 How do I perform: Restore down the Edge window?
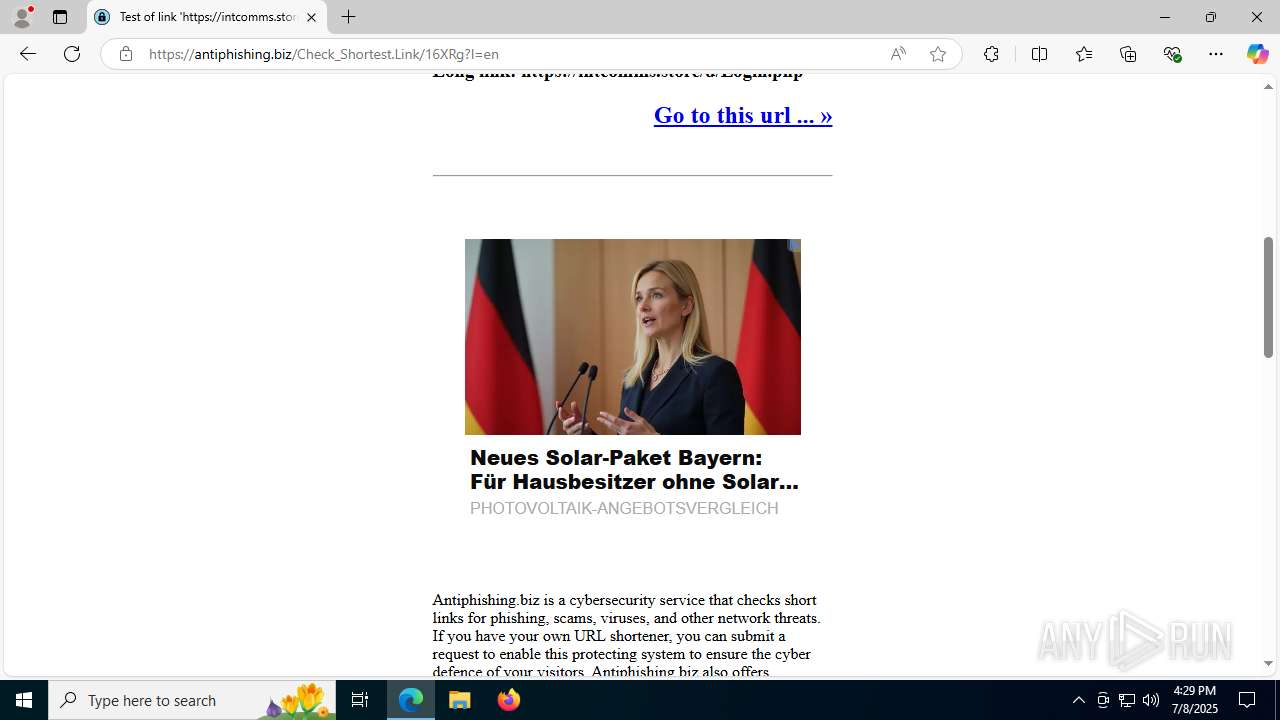click(1210, 17)
